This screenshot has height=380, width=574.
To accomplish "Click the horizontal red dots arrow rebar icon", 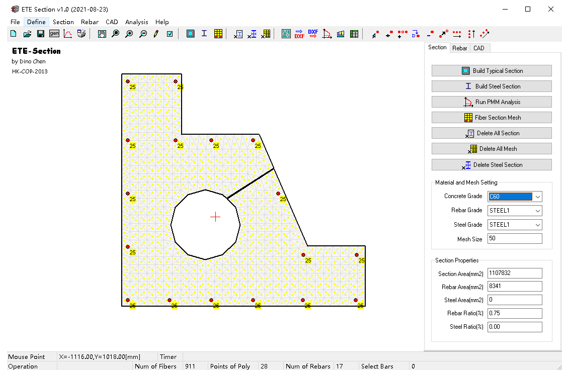I will [457, 34].
